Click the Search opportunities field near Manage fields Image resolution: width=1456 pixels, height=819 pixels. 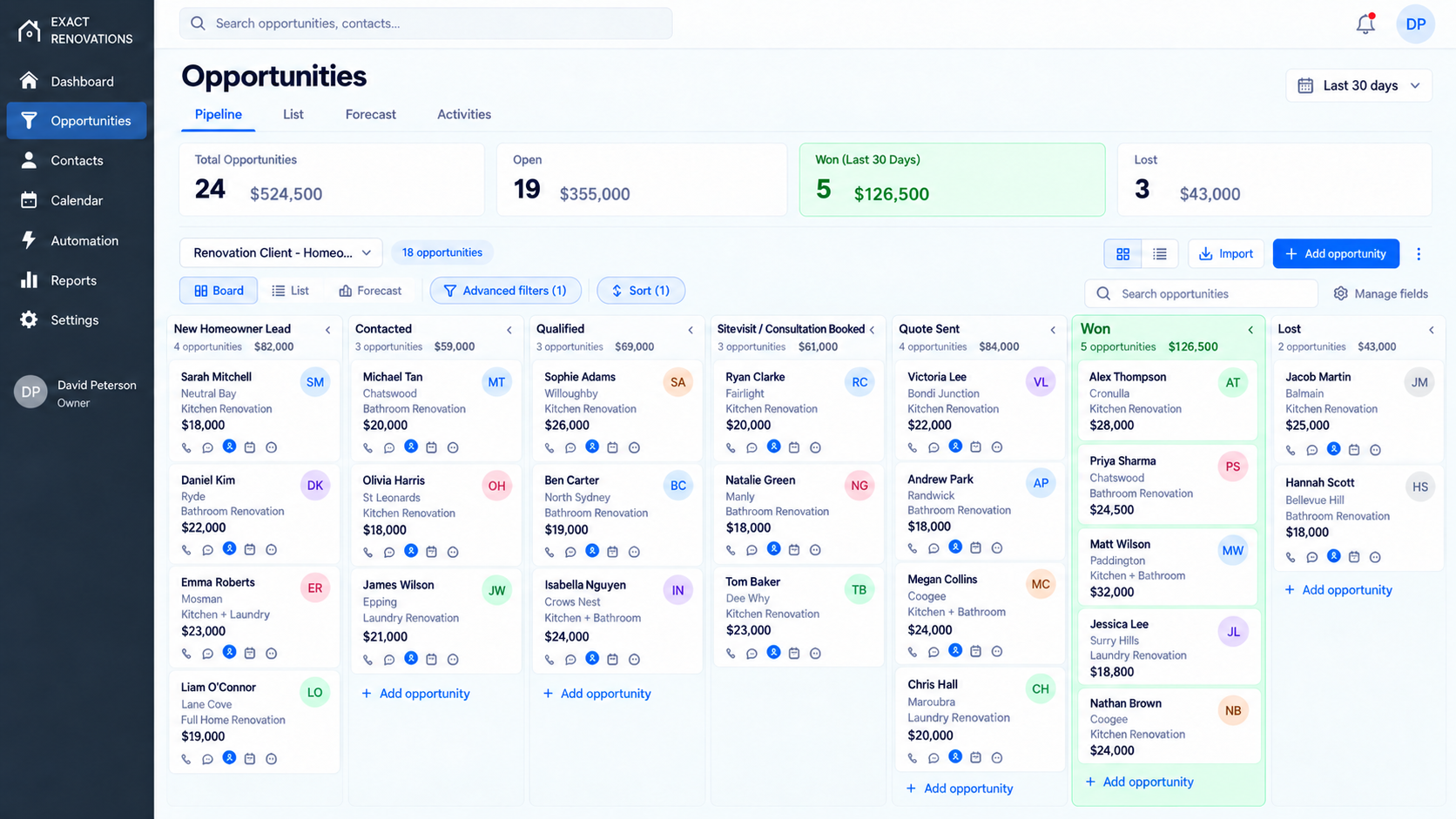[1201, 294]
